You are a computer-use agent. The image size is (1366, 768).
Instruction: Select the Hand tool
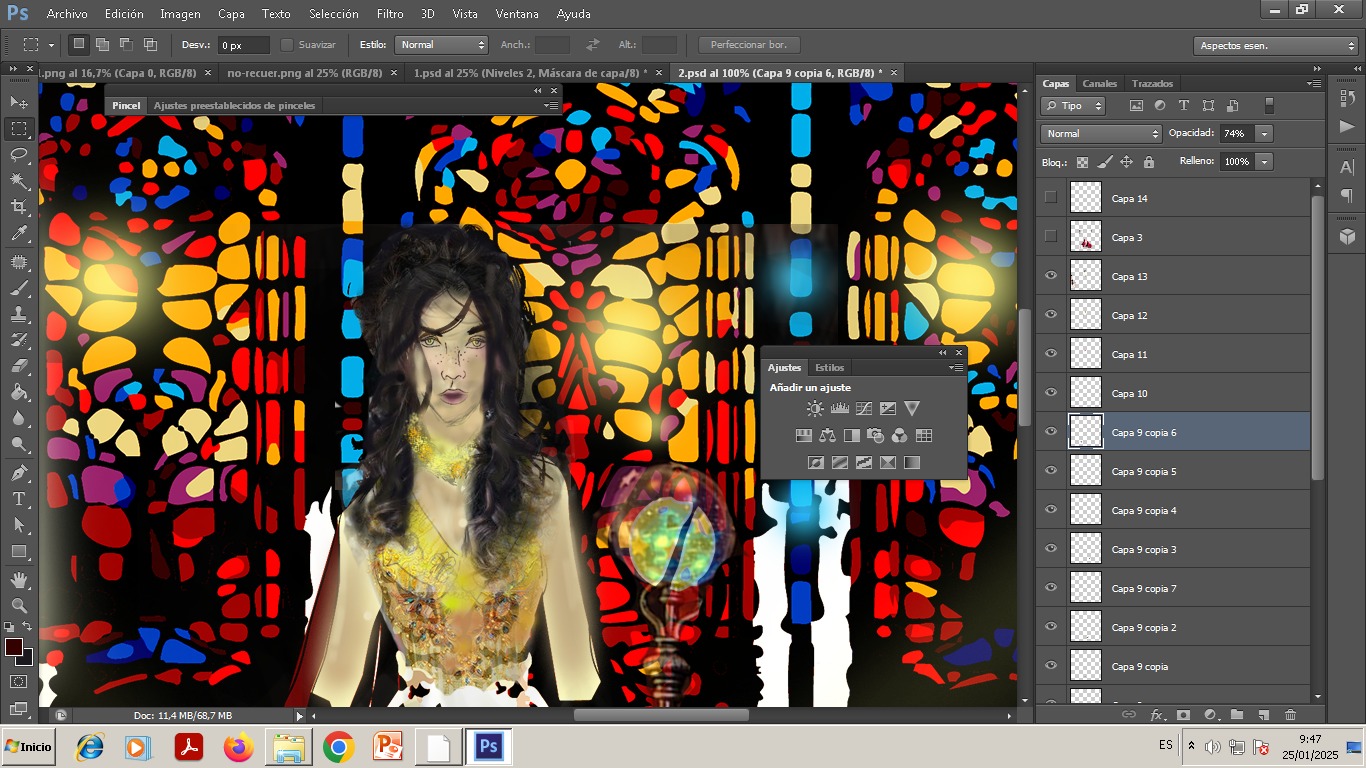tap(19, 579)
